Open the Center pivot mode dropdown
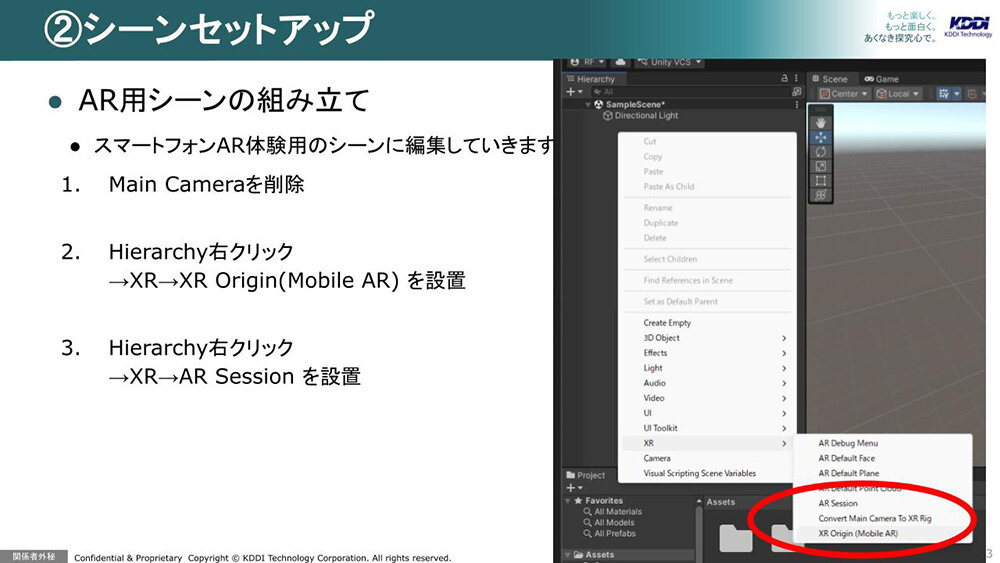The image size is (1000, 563). click(845, 93)
